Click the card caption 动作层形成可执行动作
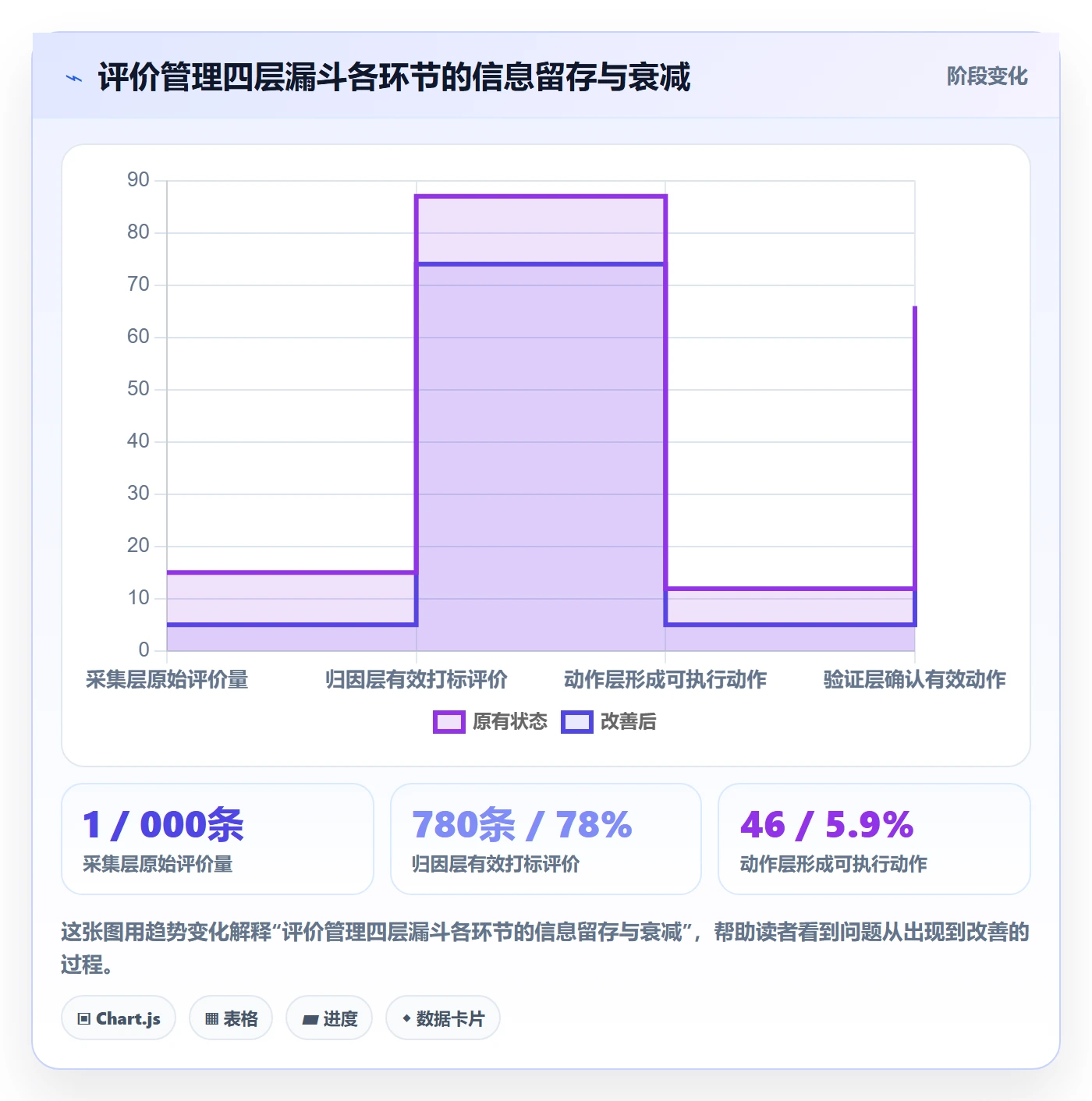Viewport: 1092px width, 1101px height. click(833, 864)
